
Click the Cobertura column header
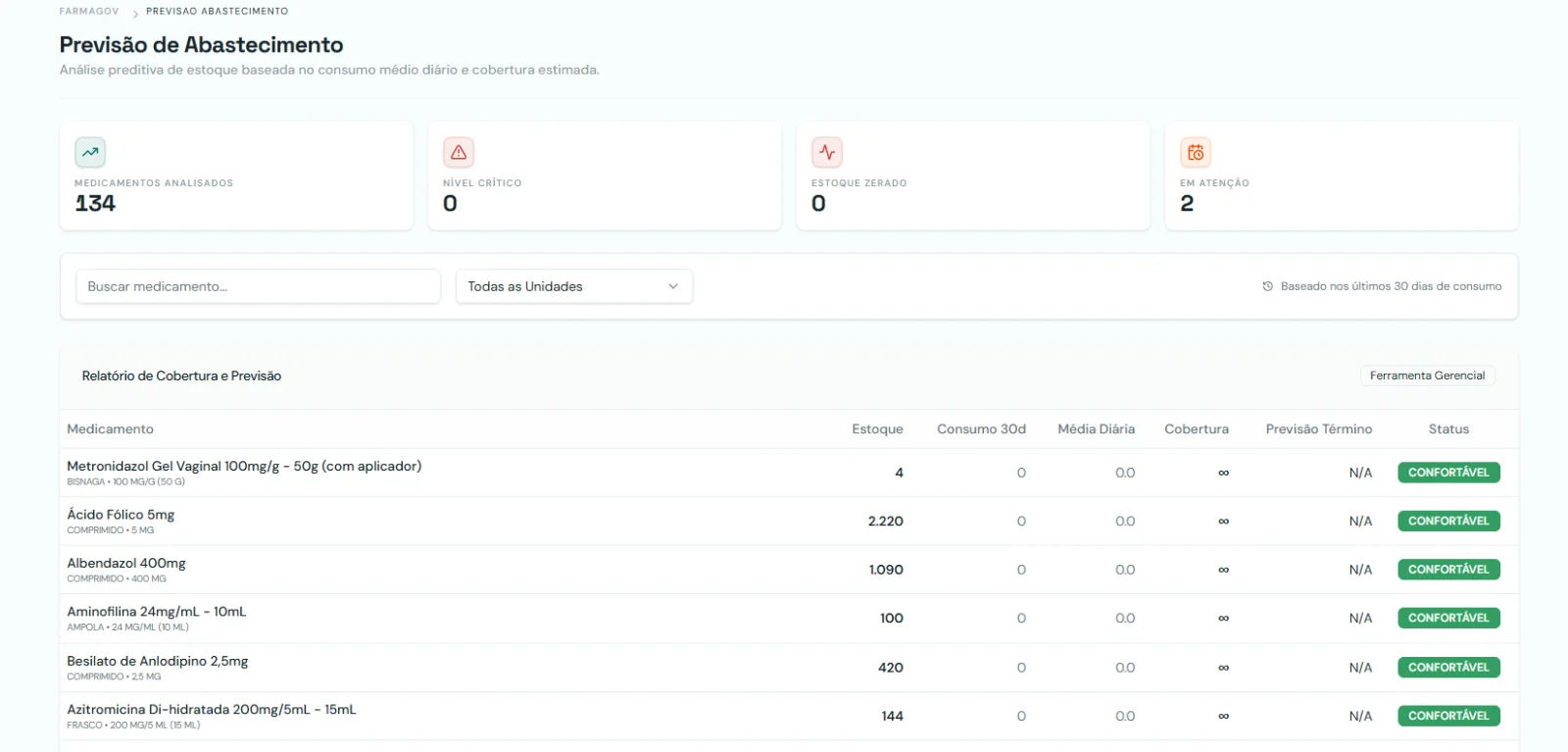(1197, 429)
